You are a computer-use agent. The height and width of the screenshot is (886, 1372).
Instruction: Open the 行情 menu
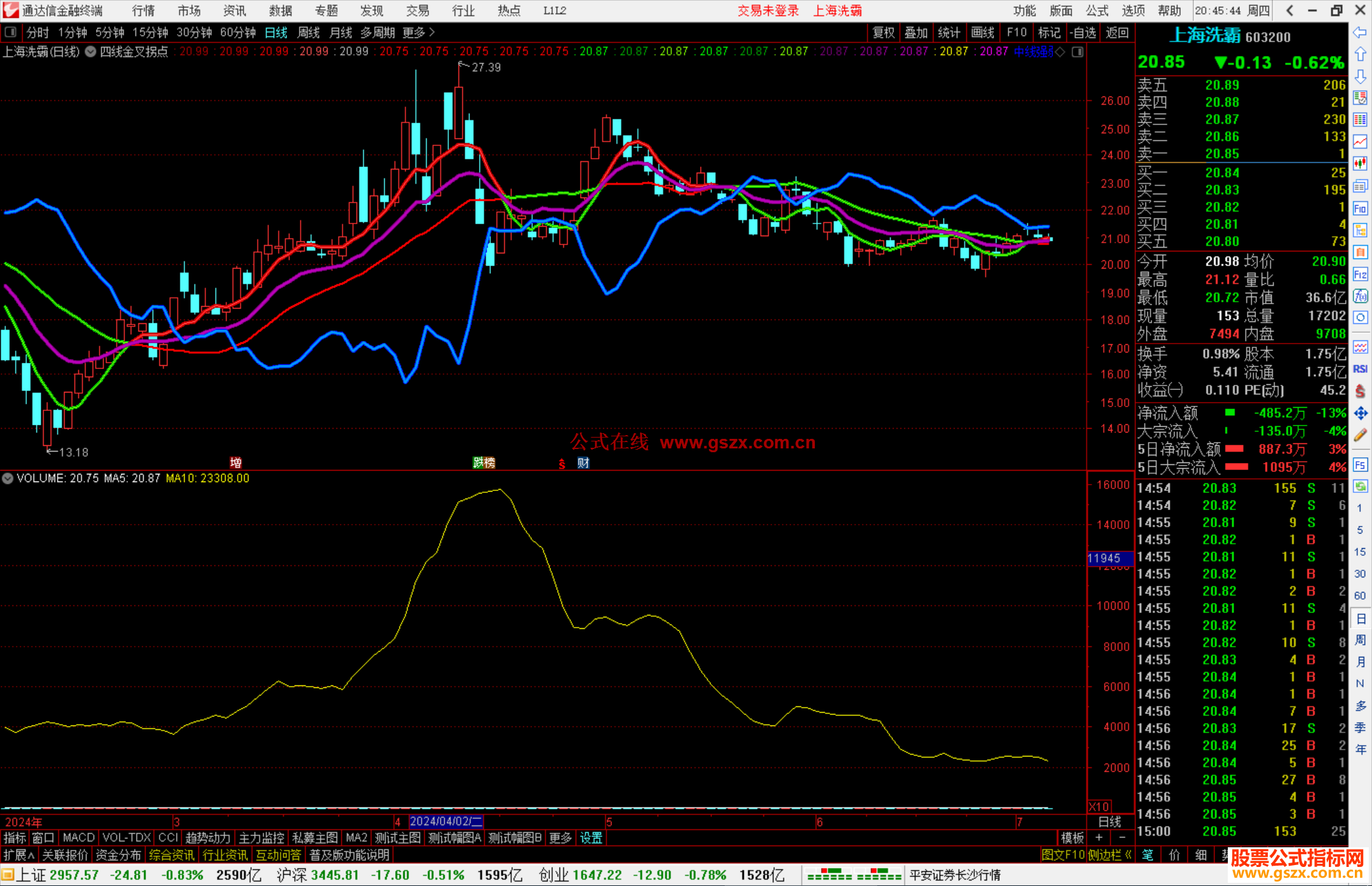[x=144, y=10]
